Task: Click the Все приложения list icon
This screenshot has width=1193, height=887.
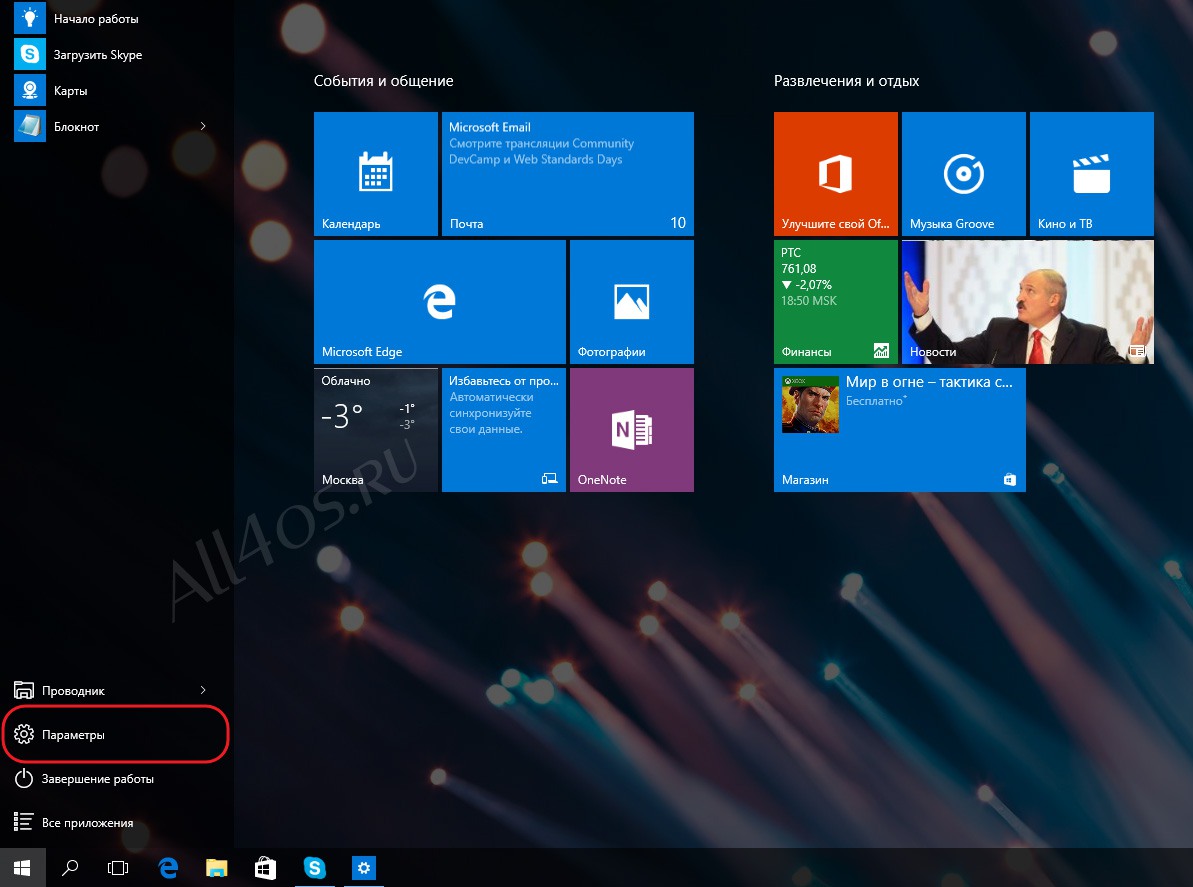Action: coord(24,822)
